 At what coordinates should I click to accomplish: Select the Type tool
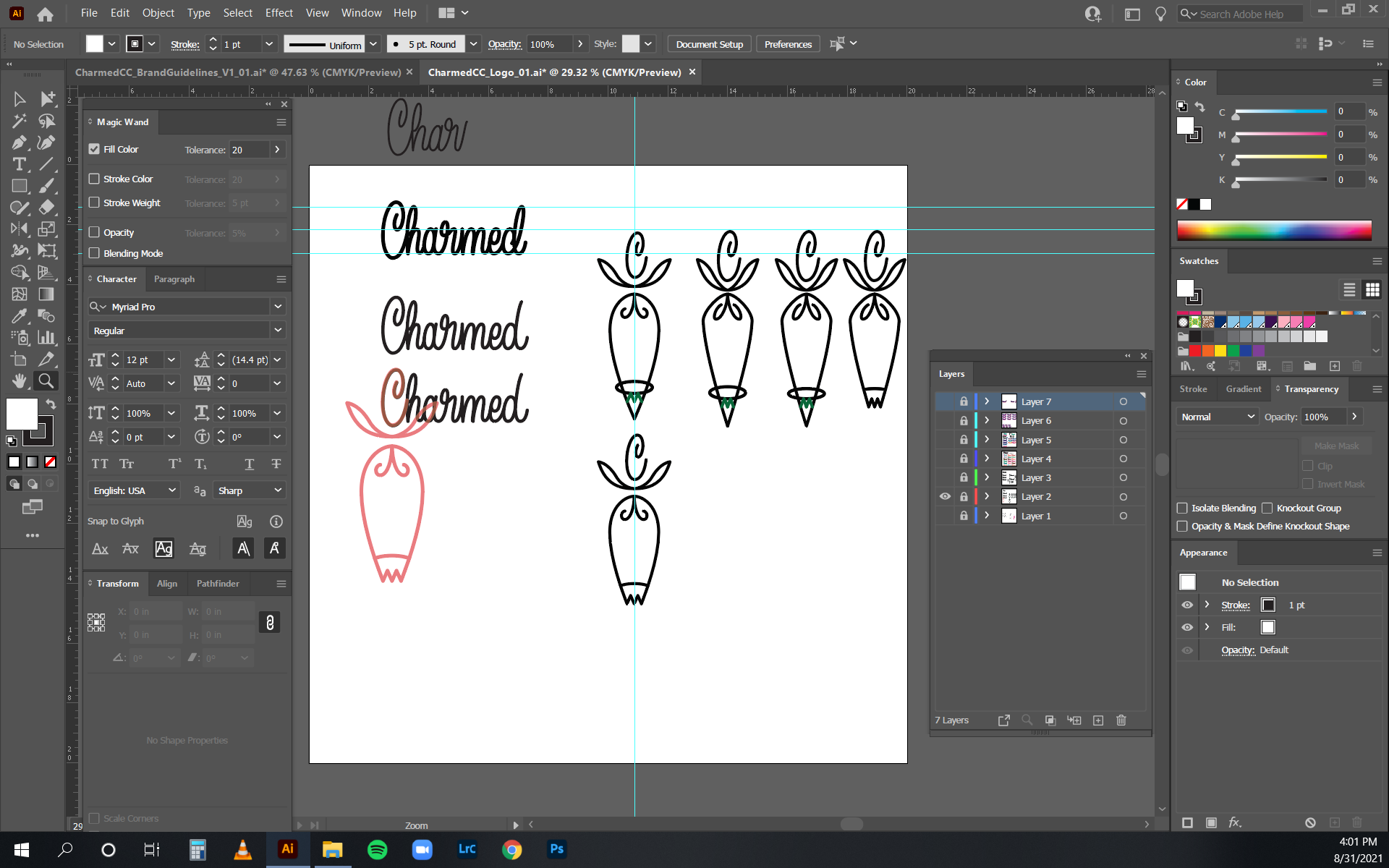point(20,164)
